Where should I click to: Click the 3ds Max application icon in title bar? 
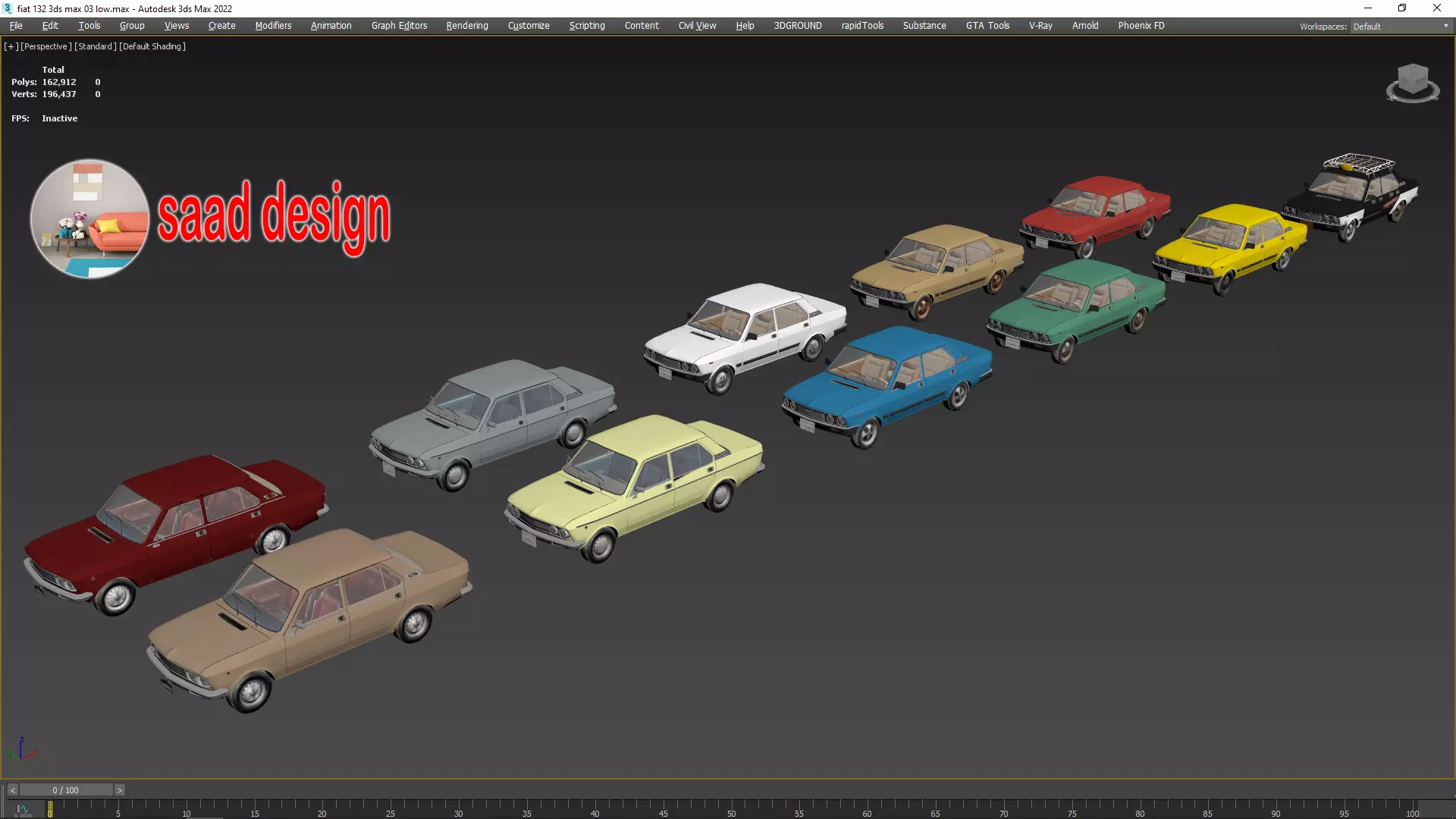[8, 8]
